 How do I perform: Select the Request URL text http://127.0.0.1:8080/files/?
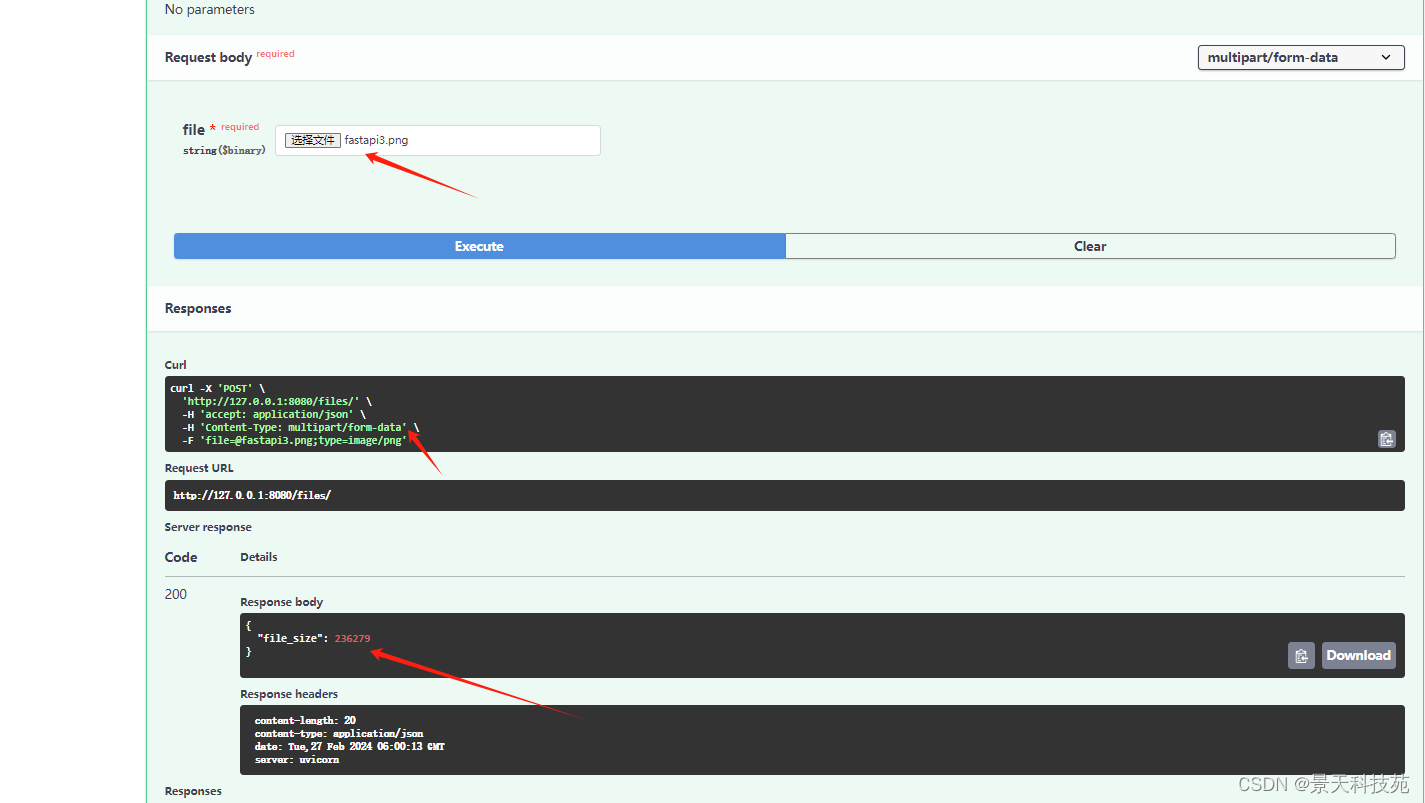(x=252, y=495)
